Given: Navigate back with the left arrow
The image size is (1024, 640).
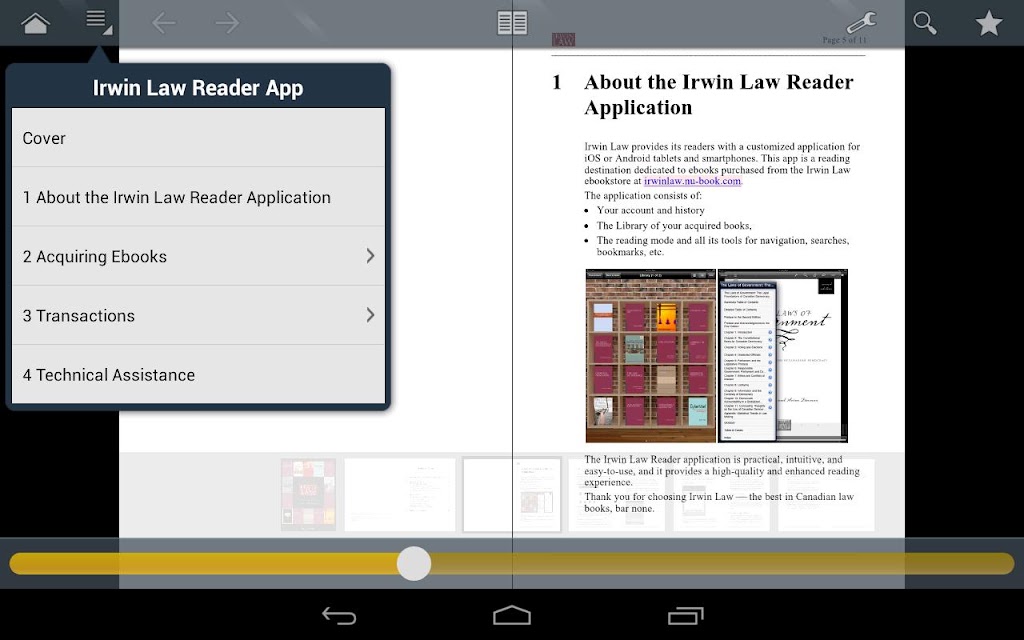Looking at the screenshot, I should tap(163, 23).
